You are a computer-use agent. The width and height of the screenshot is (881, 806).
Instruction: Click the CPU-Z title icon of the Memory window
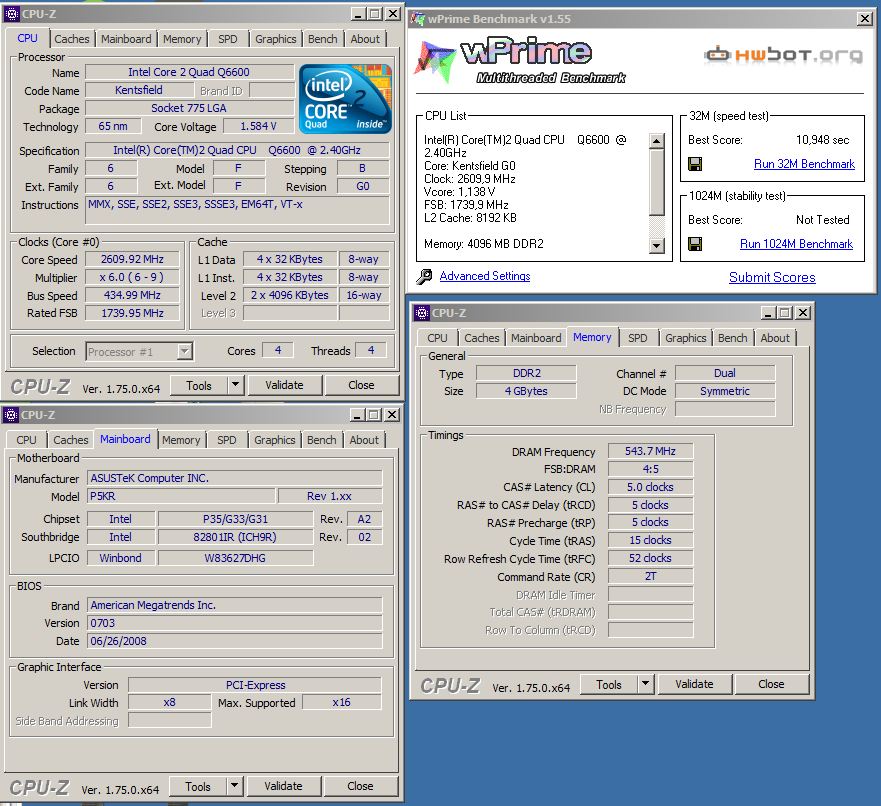tap(421, 313)
